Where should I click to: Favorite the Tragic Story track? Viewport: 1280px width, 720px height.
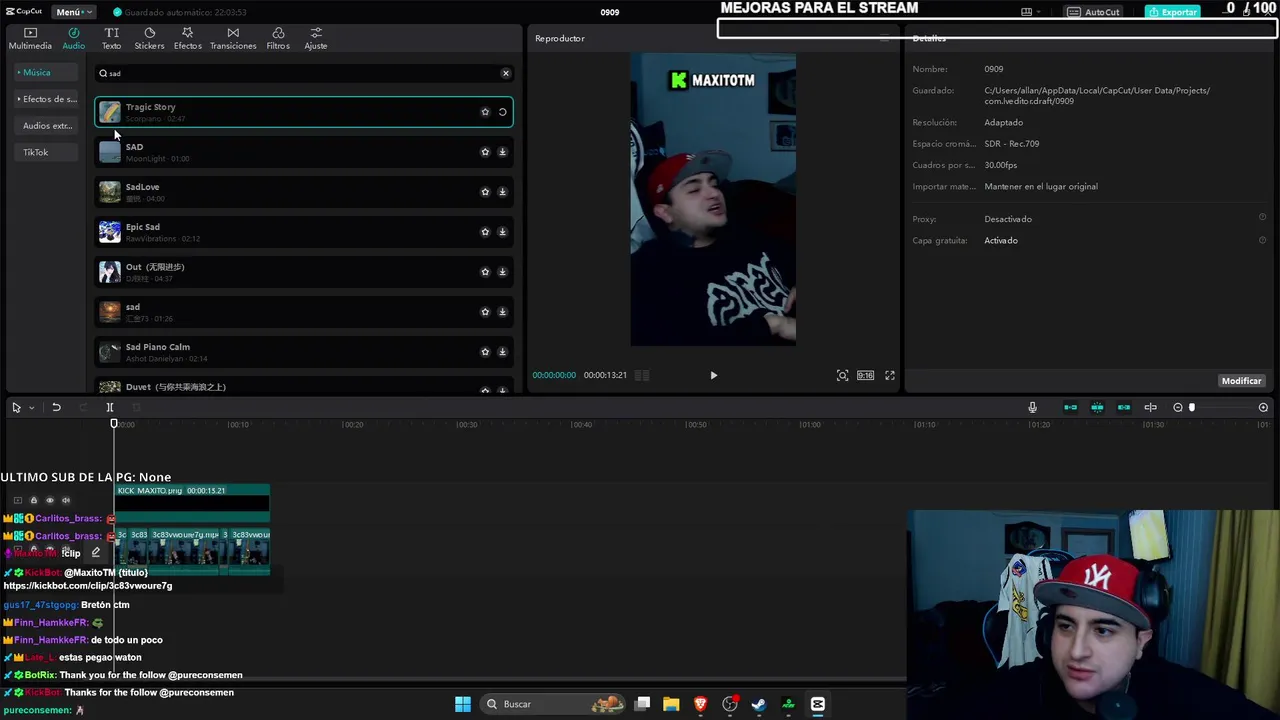point(485,112)
